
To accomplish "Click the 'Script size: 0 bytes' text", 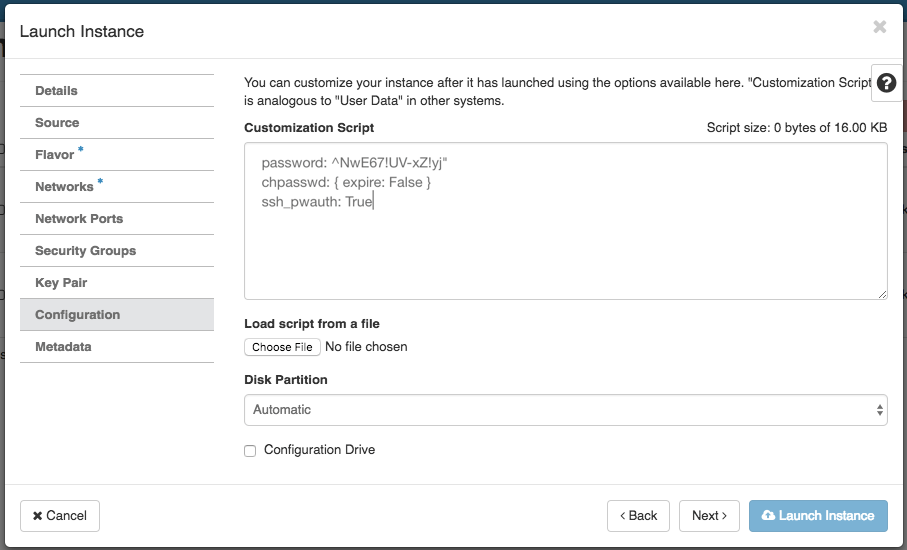I will 797,128.
